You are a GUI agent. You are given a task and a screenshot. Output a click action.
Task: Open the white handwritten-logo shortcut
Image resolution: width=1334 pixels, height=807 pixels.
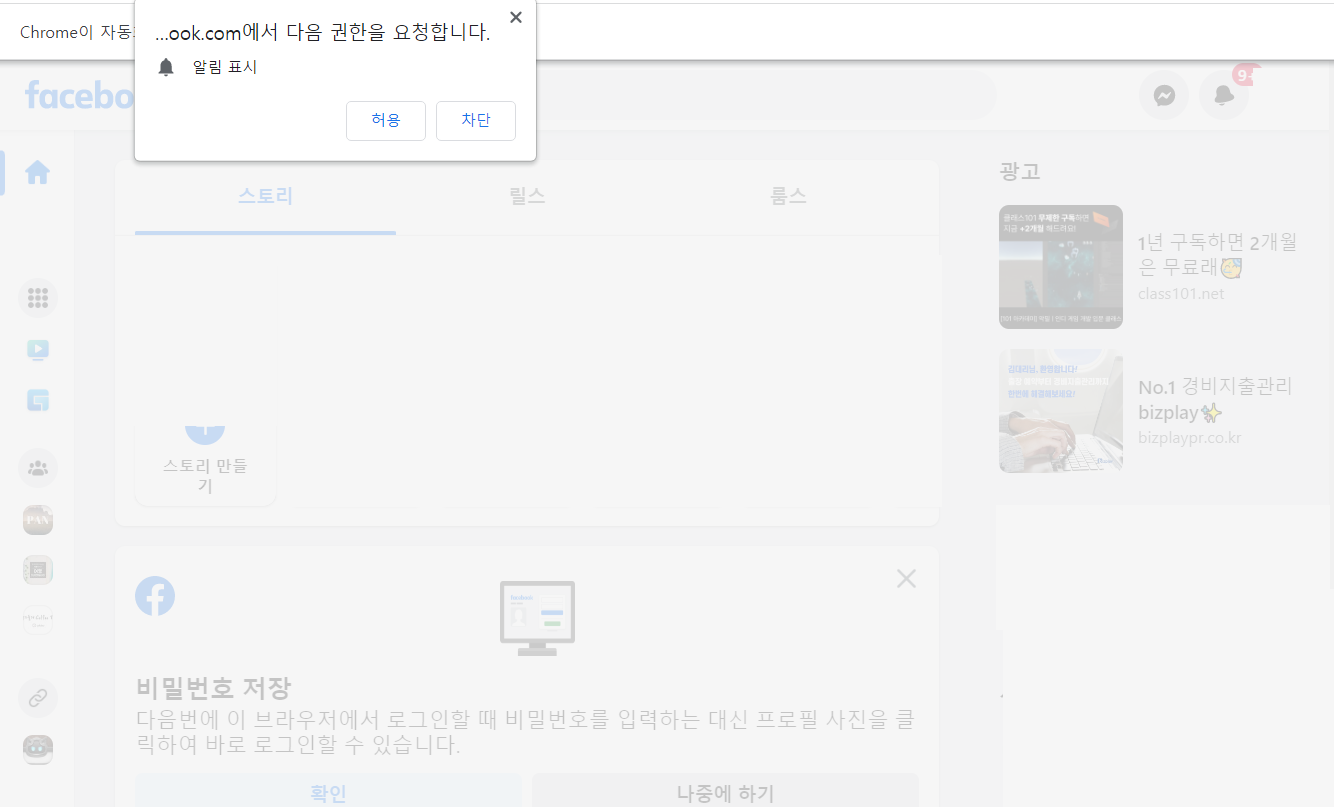38,620
